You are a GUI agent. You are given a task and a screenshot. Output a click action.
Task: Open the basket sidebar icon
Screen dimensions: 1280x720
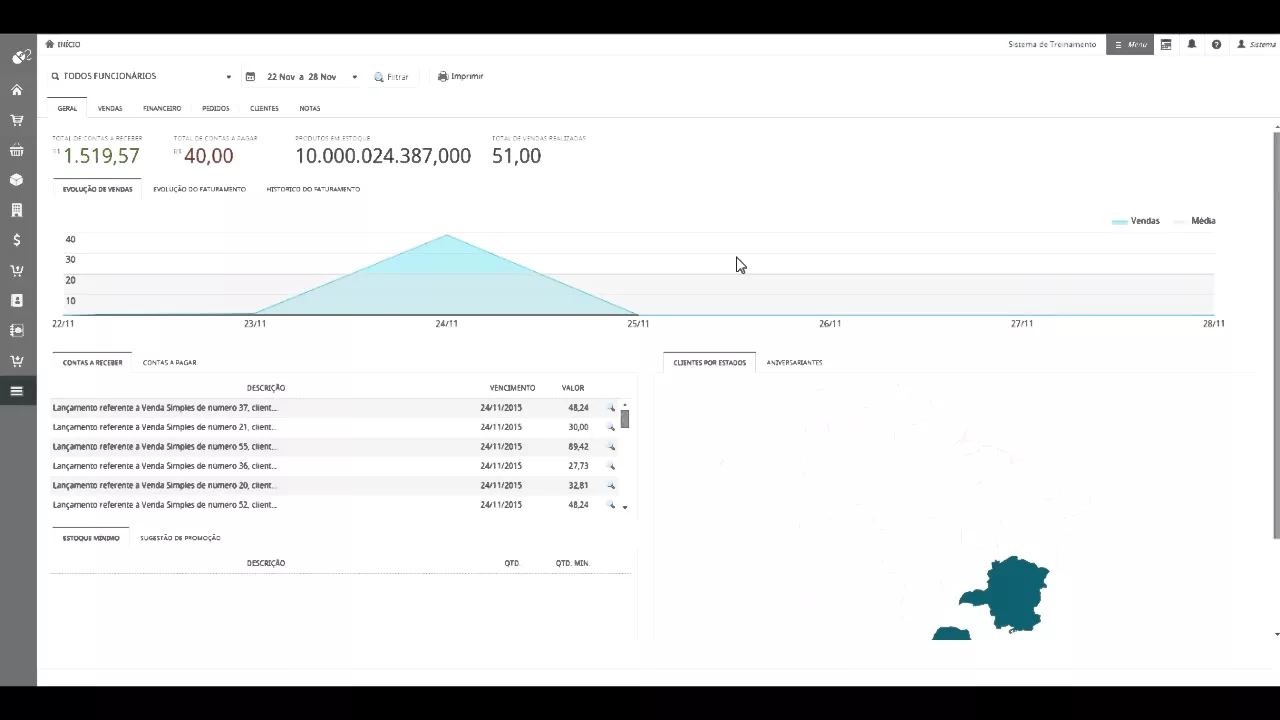tap(17, 150)
